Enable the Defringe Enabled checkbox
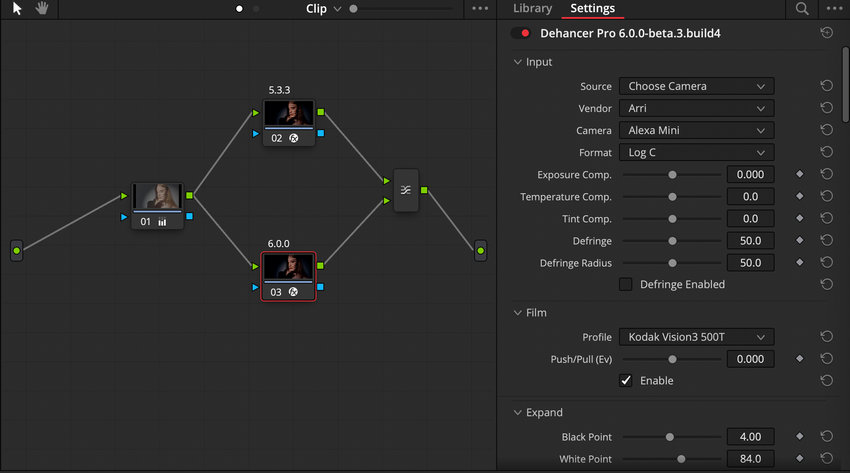850x473 pixels. click(626, 284)
